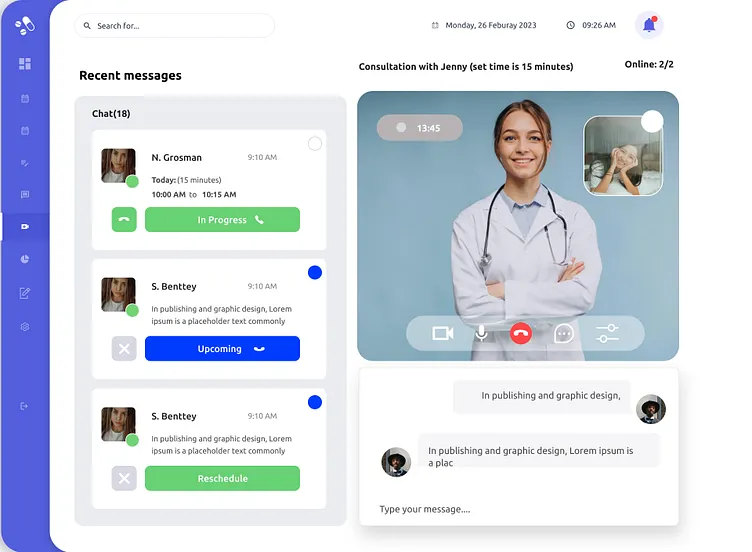The image size is (752, 552).
Task: Click the 'Today: (15 minutes)' text
Action: [x=186, y=180]
